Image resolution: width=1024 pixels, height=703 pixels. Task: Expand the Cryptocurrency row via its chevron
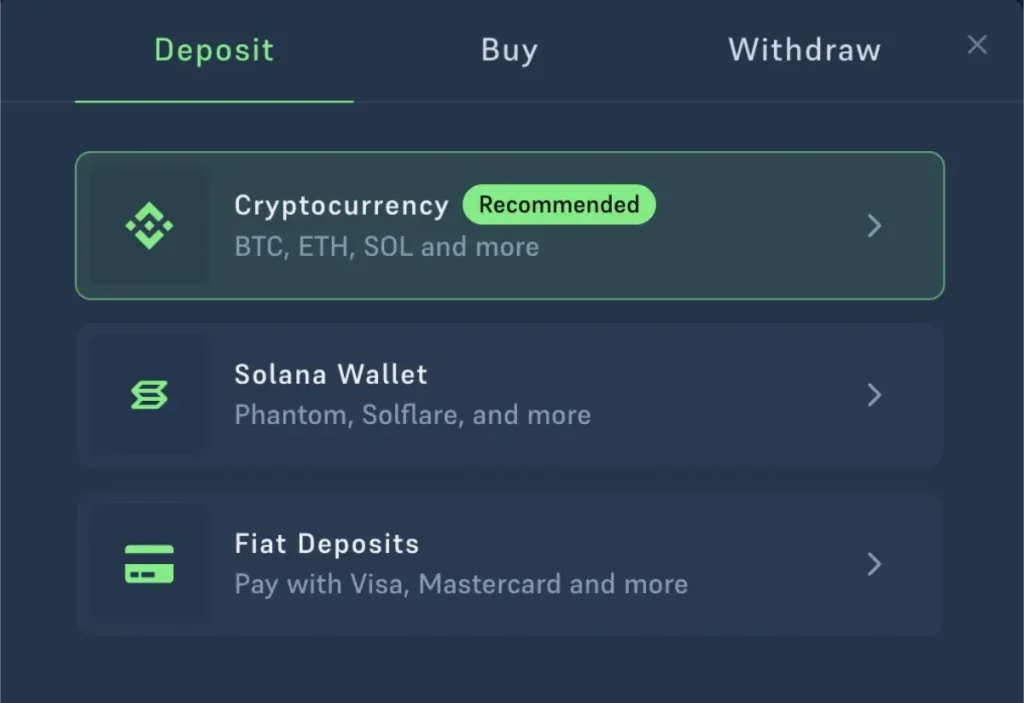click(x=875, y=226)
